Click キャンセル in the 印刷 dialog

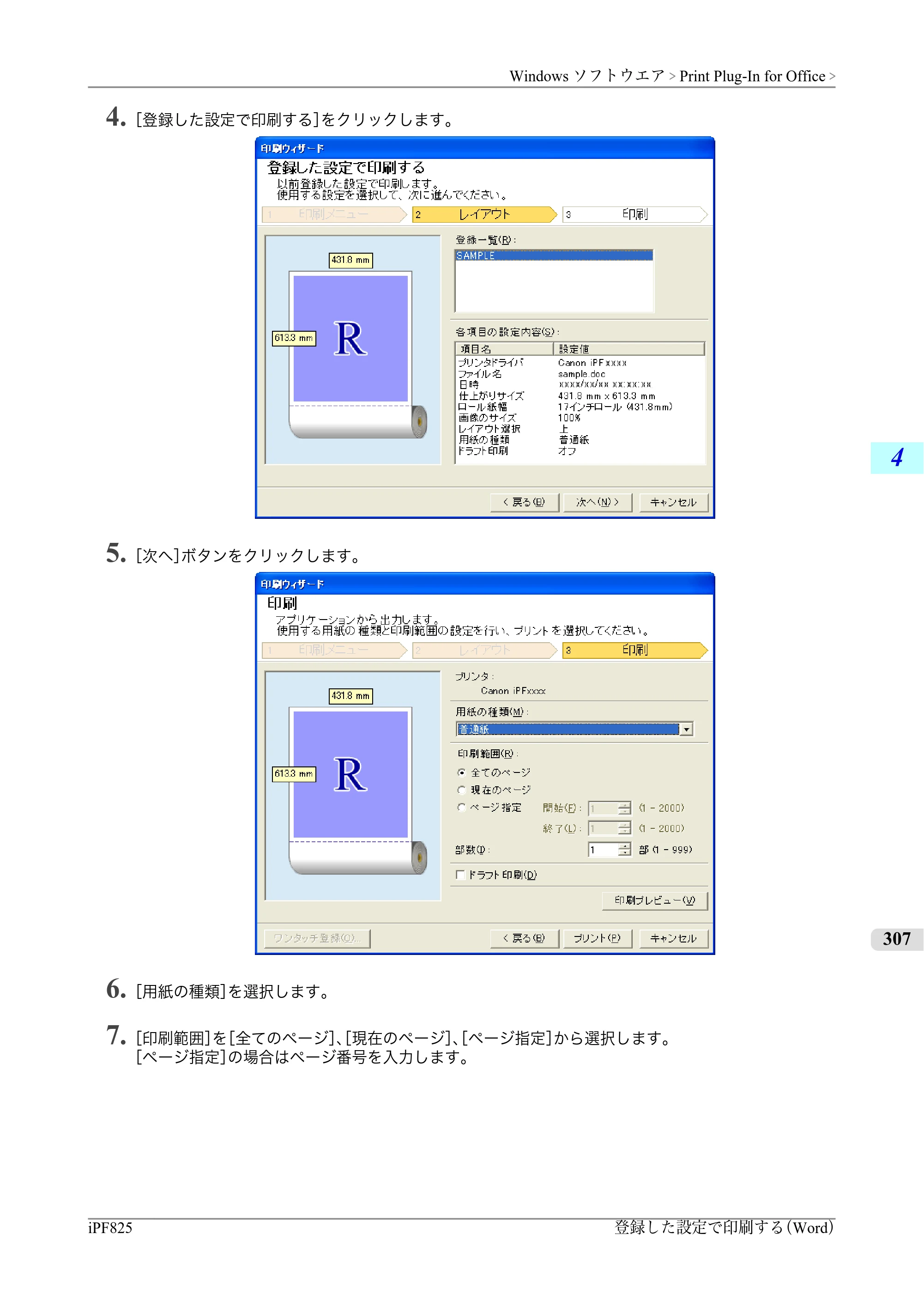[674, 938]
